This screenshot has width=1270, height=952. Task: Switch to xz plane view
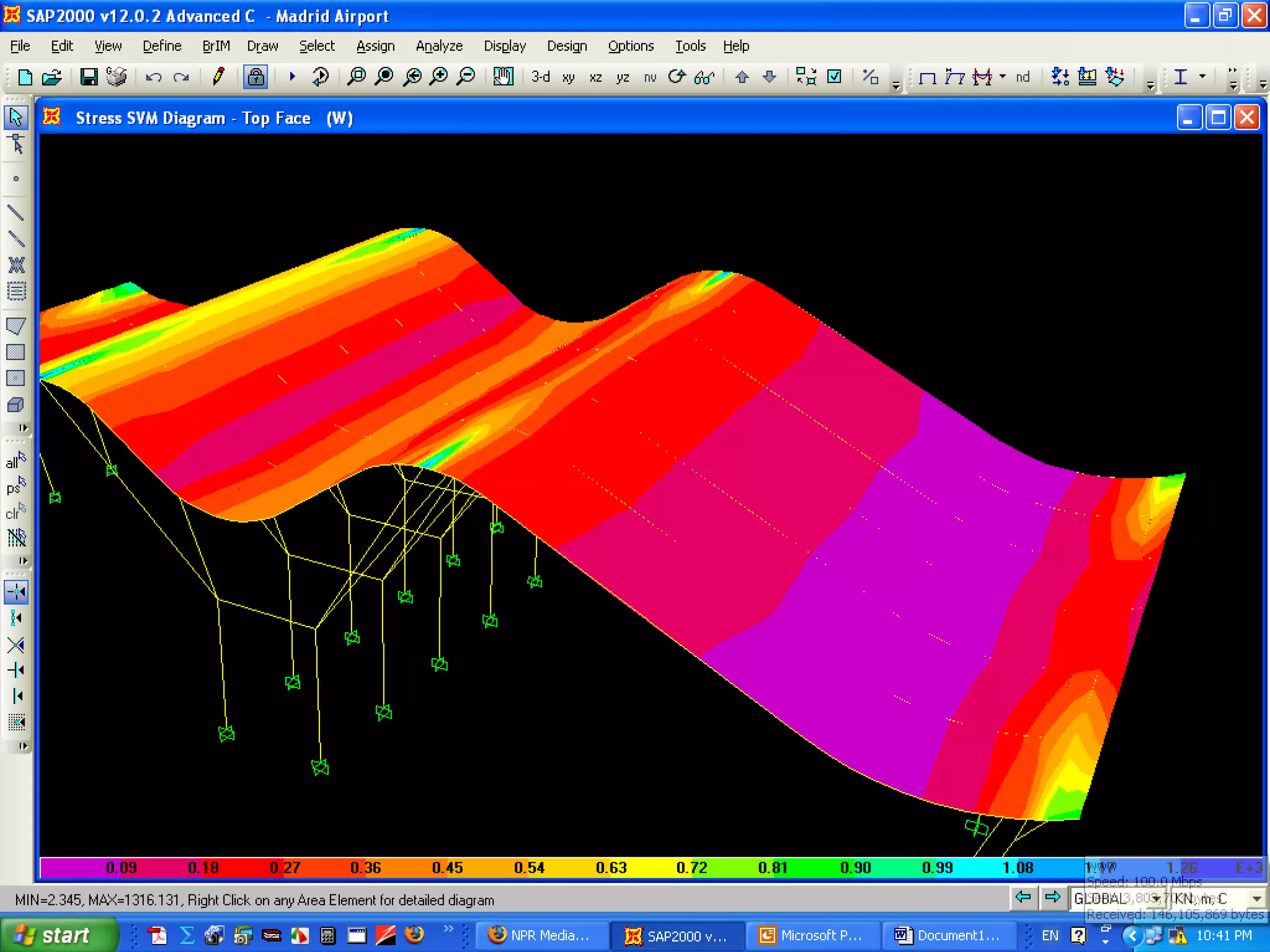click(595, 77)
